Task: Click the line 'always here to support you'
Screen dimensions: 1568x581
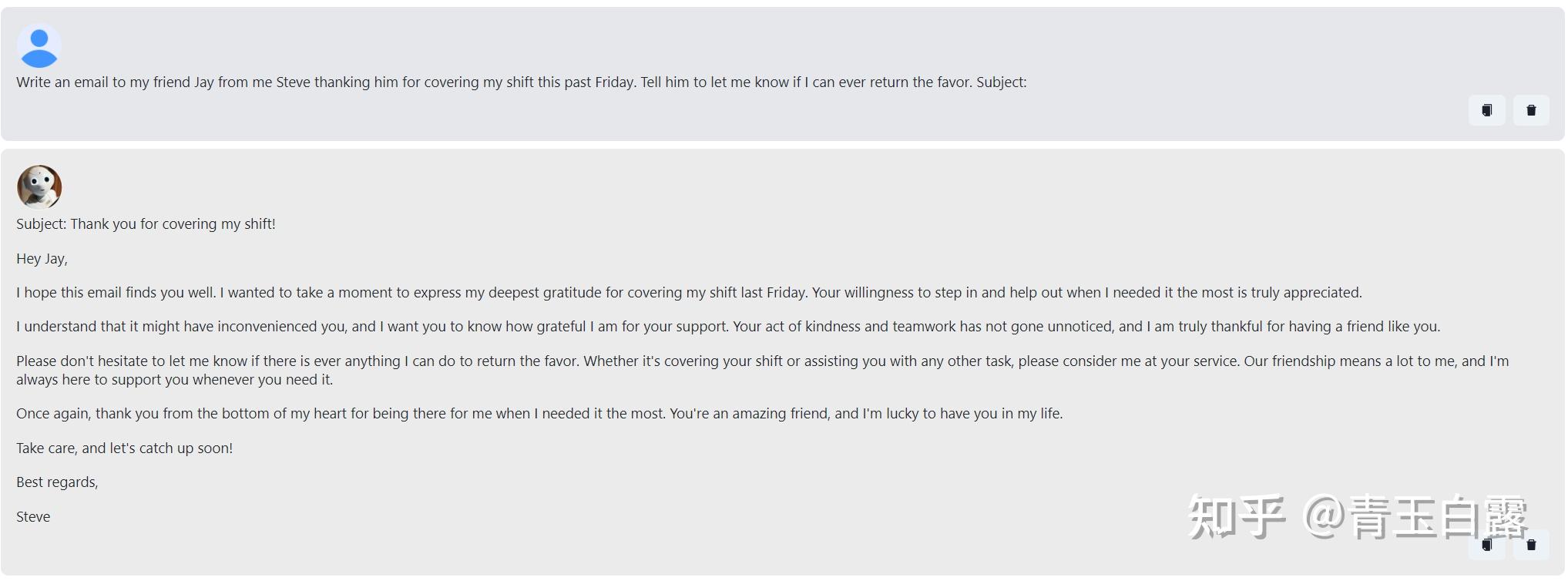Action: [174, 380]
